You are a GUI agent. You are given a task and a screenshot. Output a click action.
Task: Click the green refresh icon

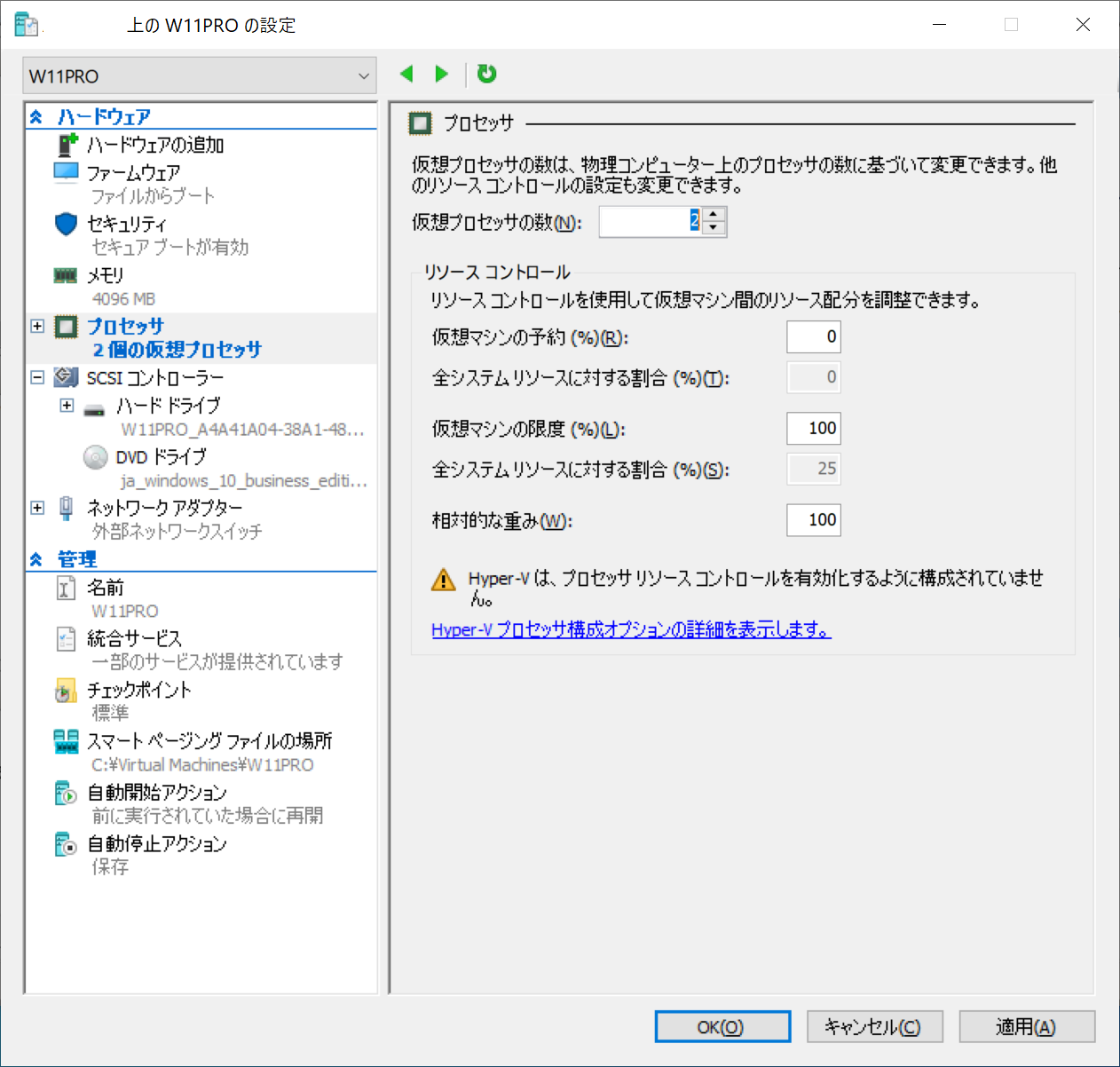pos(486,74)
